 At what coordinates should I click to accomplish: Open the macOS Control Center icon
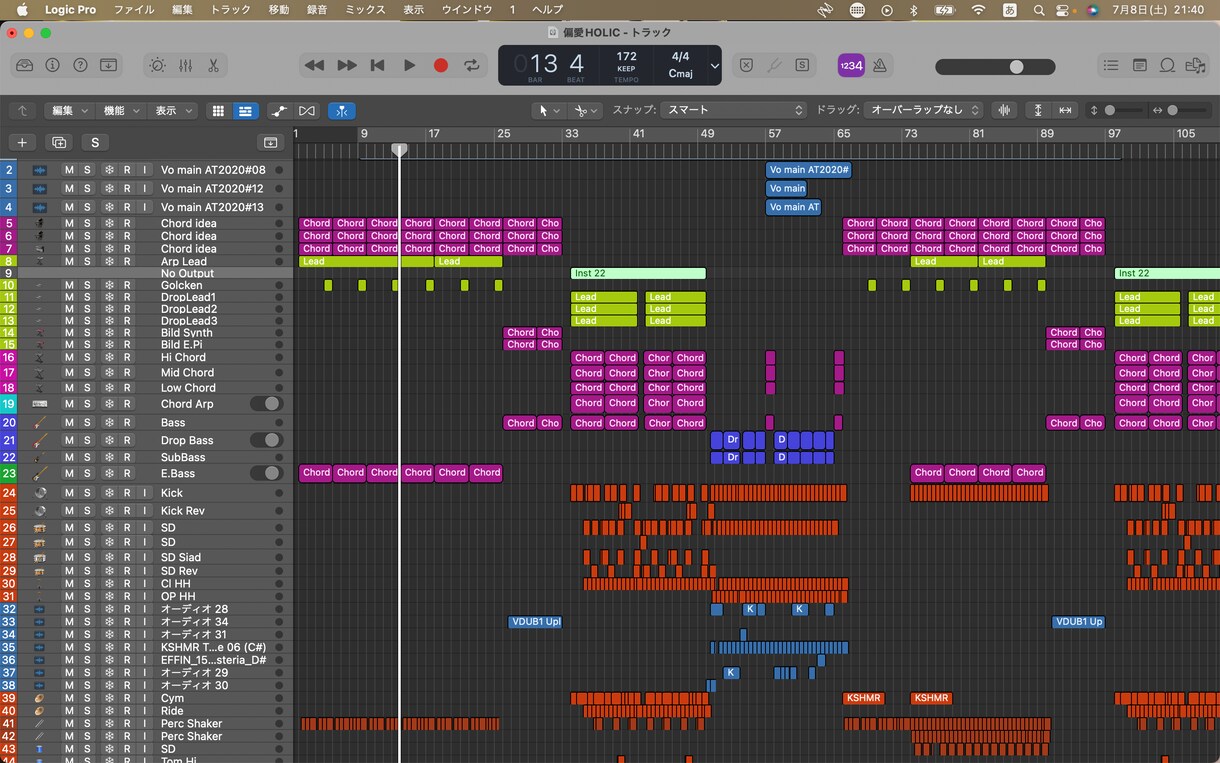(x=1065, y=9)
